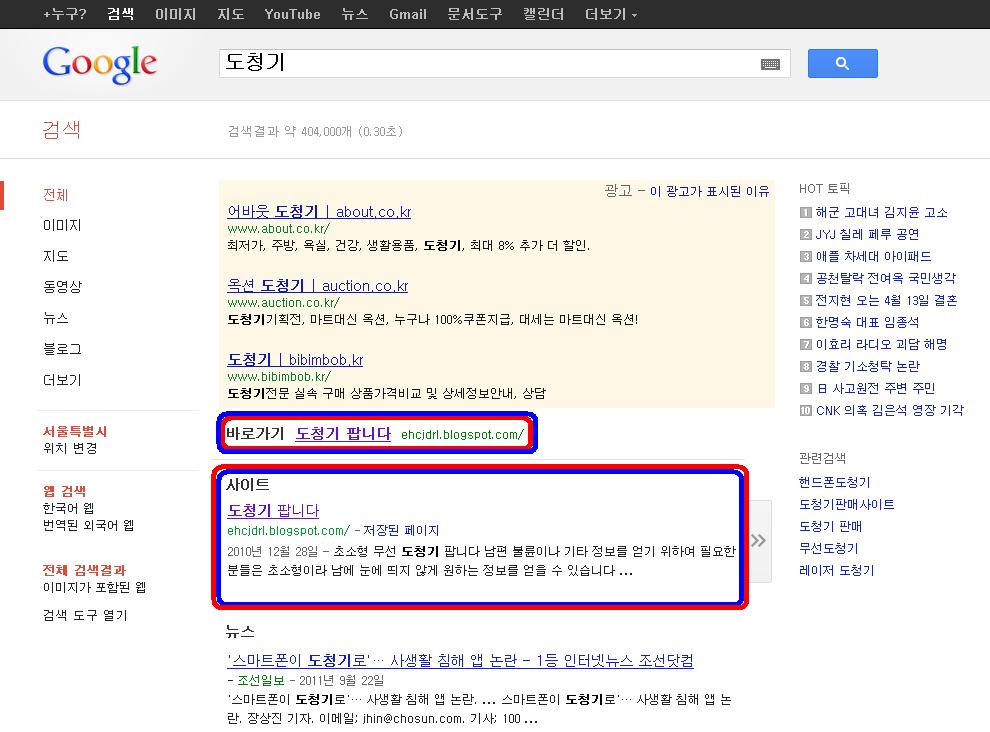Viewport: 990px width, 732px height.
Task: Open 뉴스 in the top black bar
Action: coord(354,14)
